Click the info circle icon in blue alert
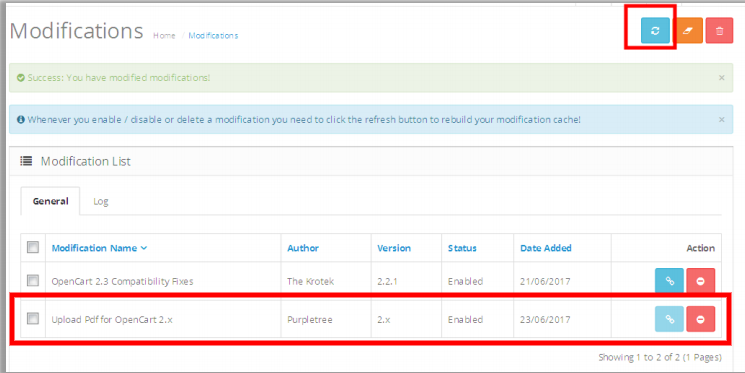 point(21,119)
